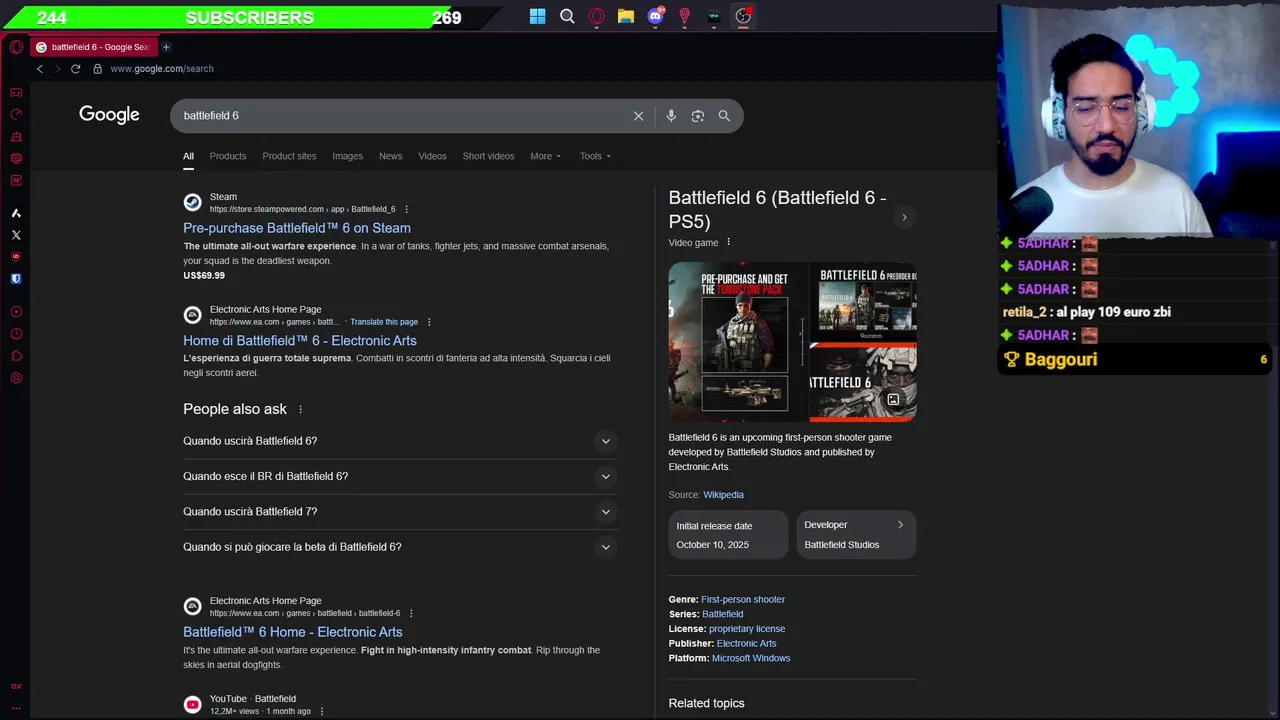This screenshot has height=720, width=1280.
Task: Open 'Battlefield 6 Home - Electronic Arts' link
Action: pyautogui.click(x=293, y=632)
